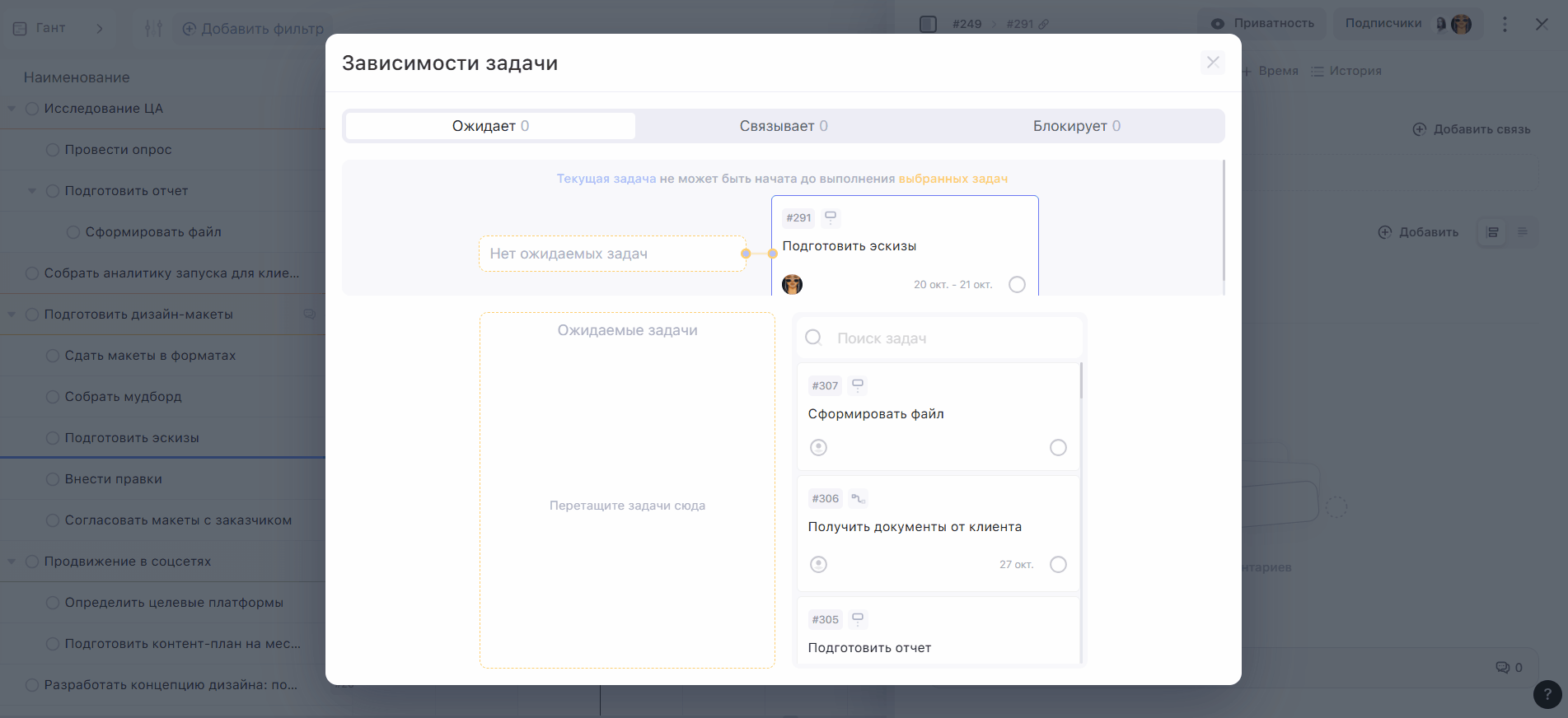Viewport: 1568px width, 718px height.
Task: Click assignee icon on Получить документы от клиента
Action: pos(818,564)
